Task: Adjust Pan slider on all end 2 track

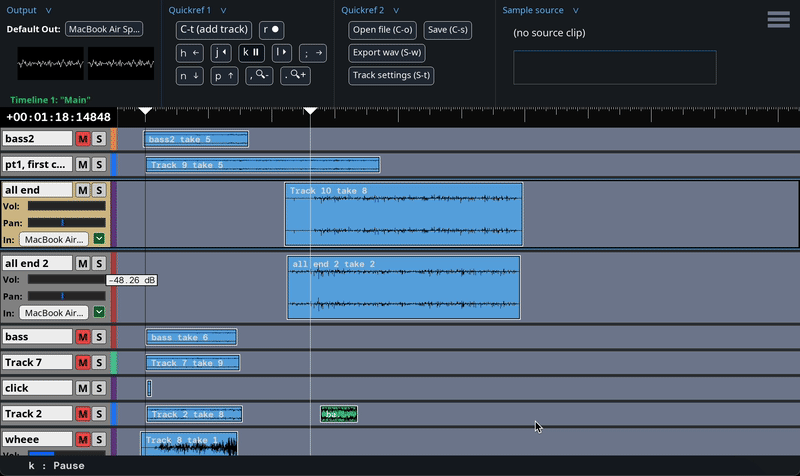Action: (66, 296)
